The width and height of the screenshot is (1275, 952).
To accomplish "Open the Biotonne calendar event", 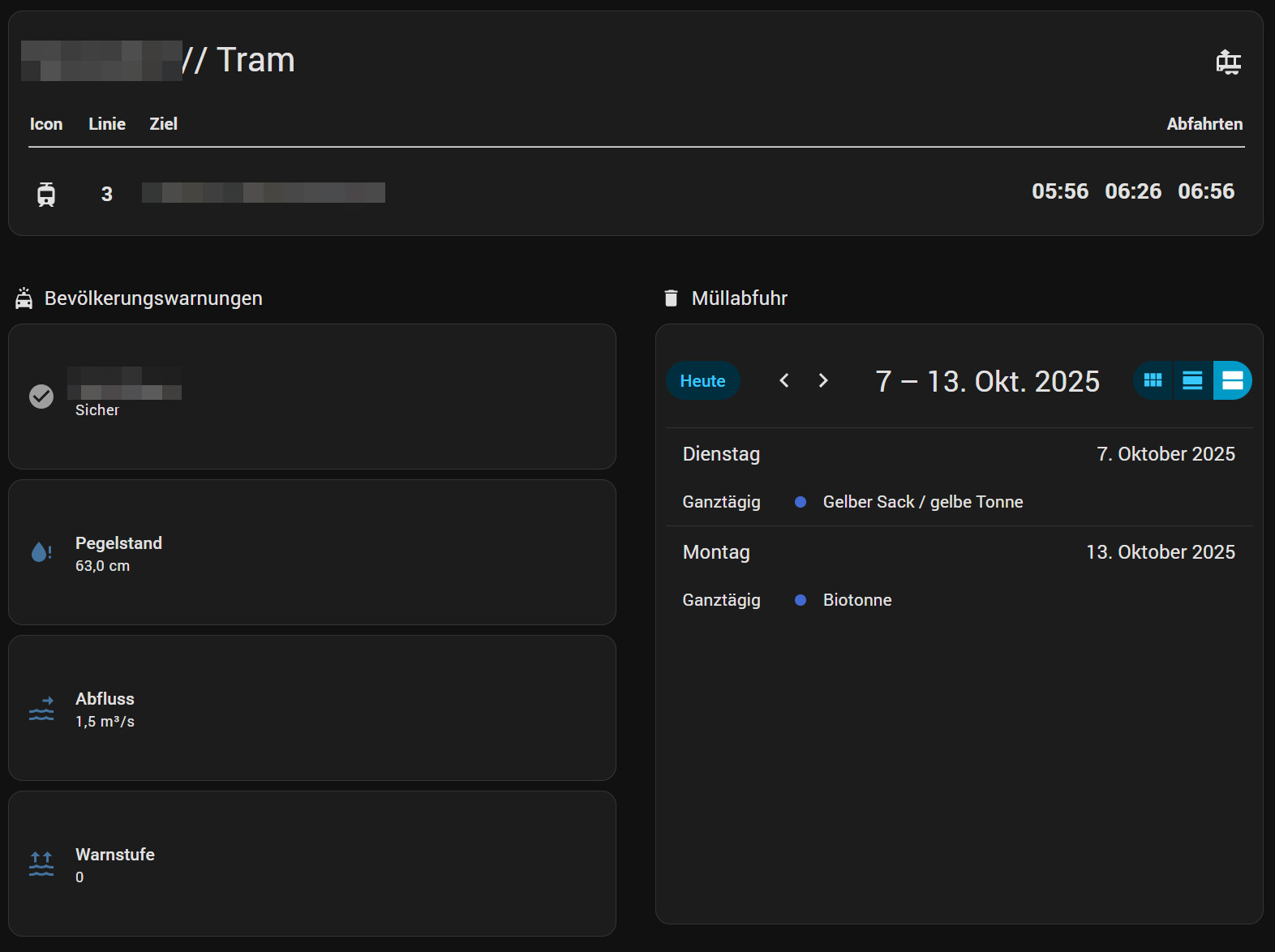I will [x=857, y=600].
